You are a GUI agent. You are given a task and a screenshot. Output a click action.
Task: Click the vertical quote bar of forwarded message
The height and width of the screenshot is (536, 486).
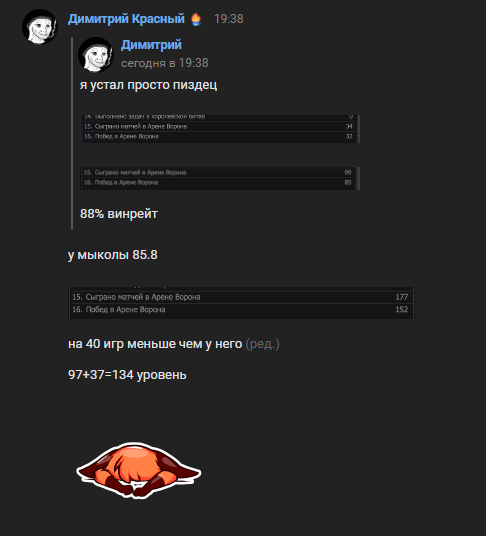pos(72,133)
